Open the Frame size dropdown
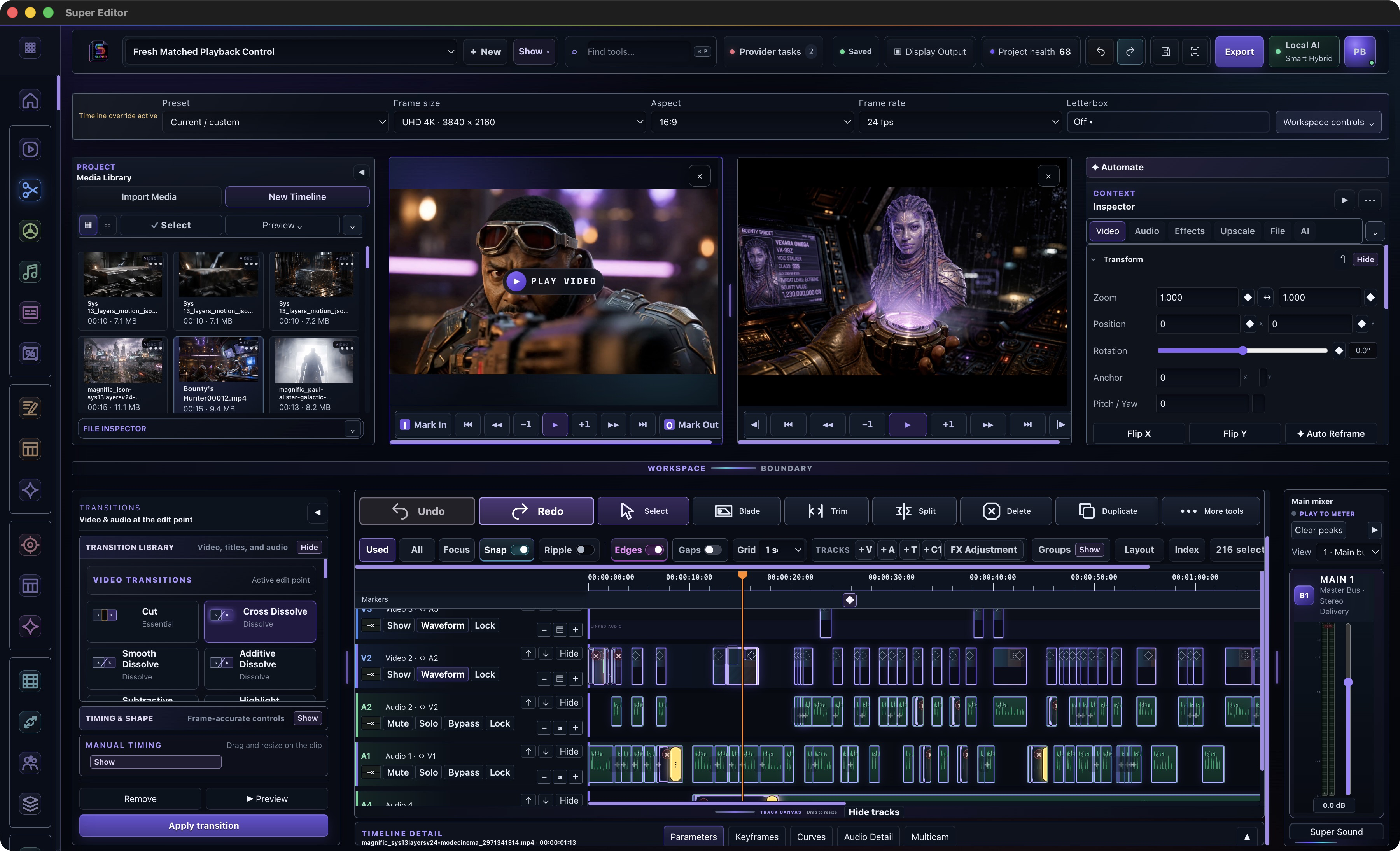The height and width of the screenshot is (851, 1400). pyautogui.click(x=520, y=122)
